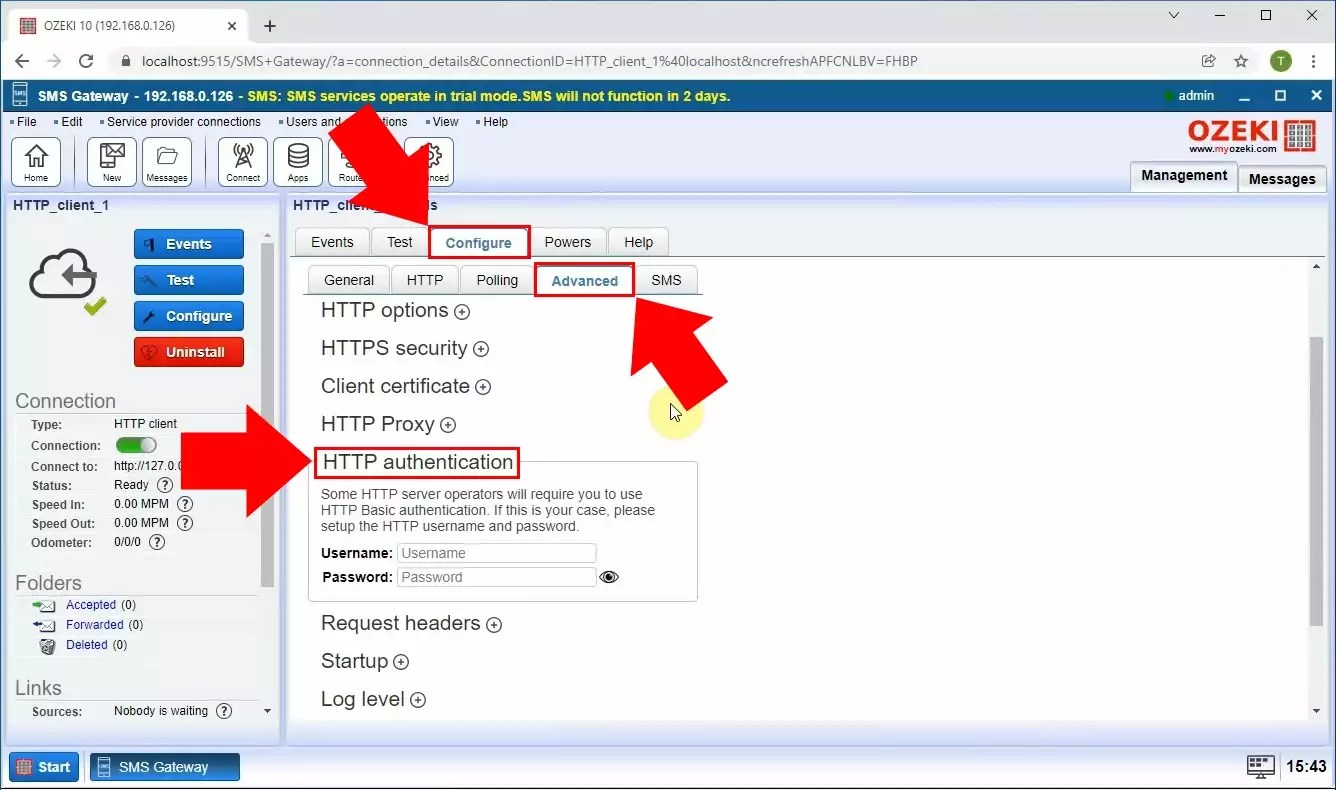Screen dimensions: 1336x790
Task: Open the View menu
Action: [443, 122]
